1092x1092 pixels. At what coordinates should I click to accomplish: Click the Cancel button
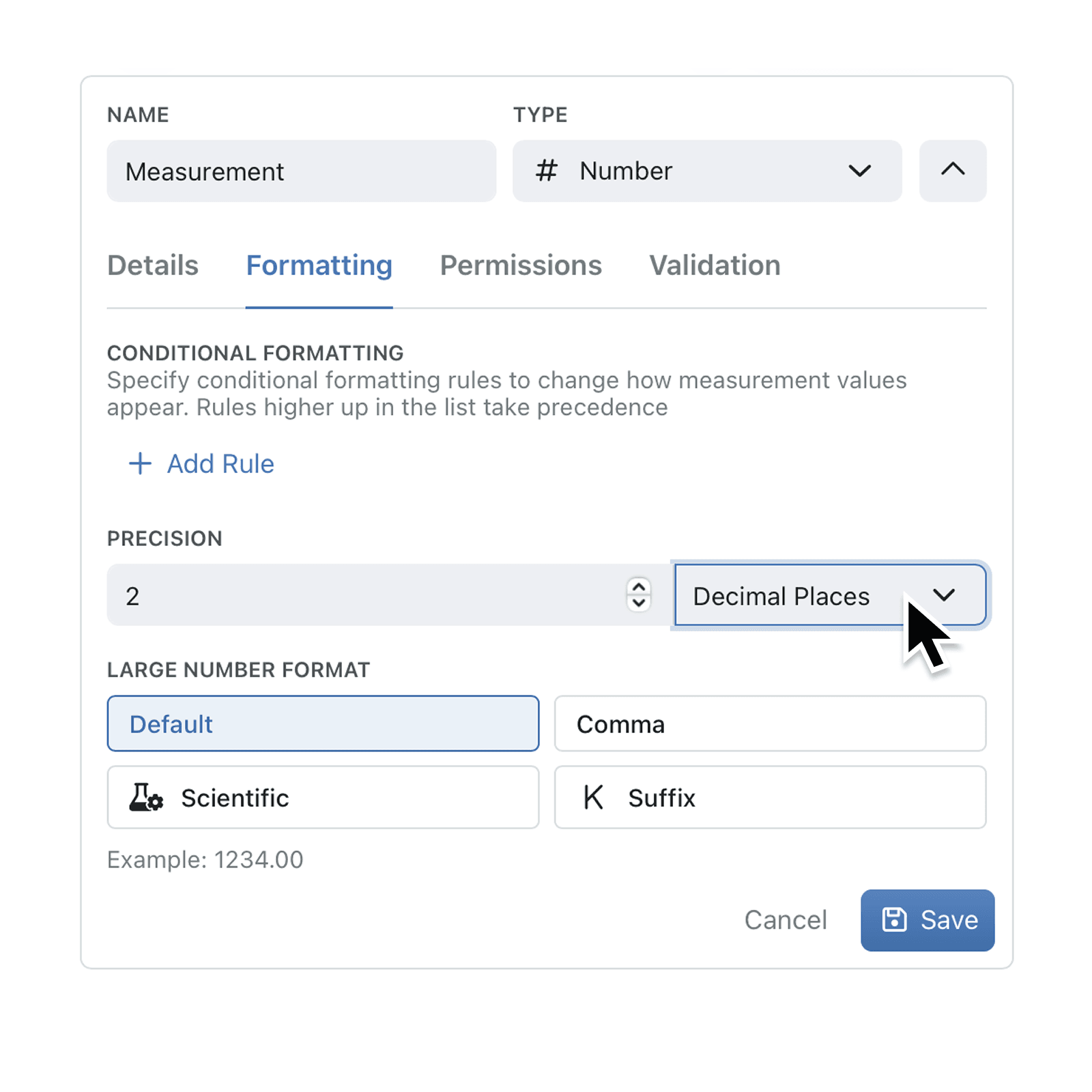pyautogui.click(x=786, y=920)
